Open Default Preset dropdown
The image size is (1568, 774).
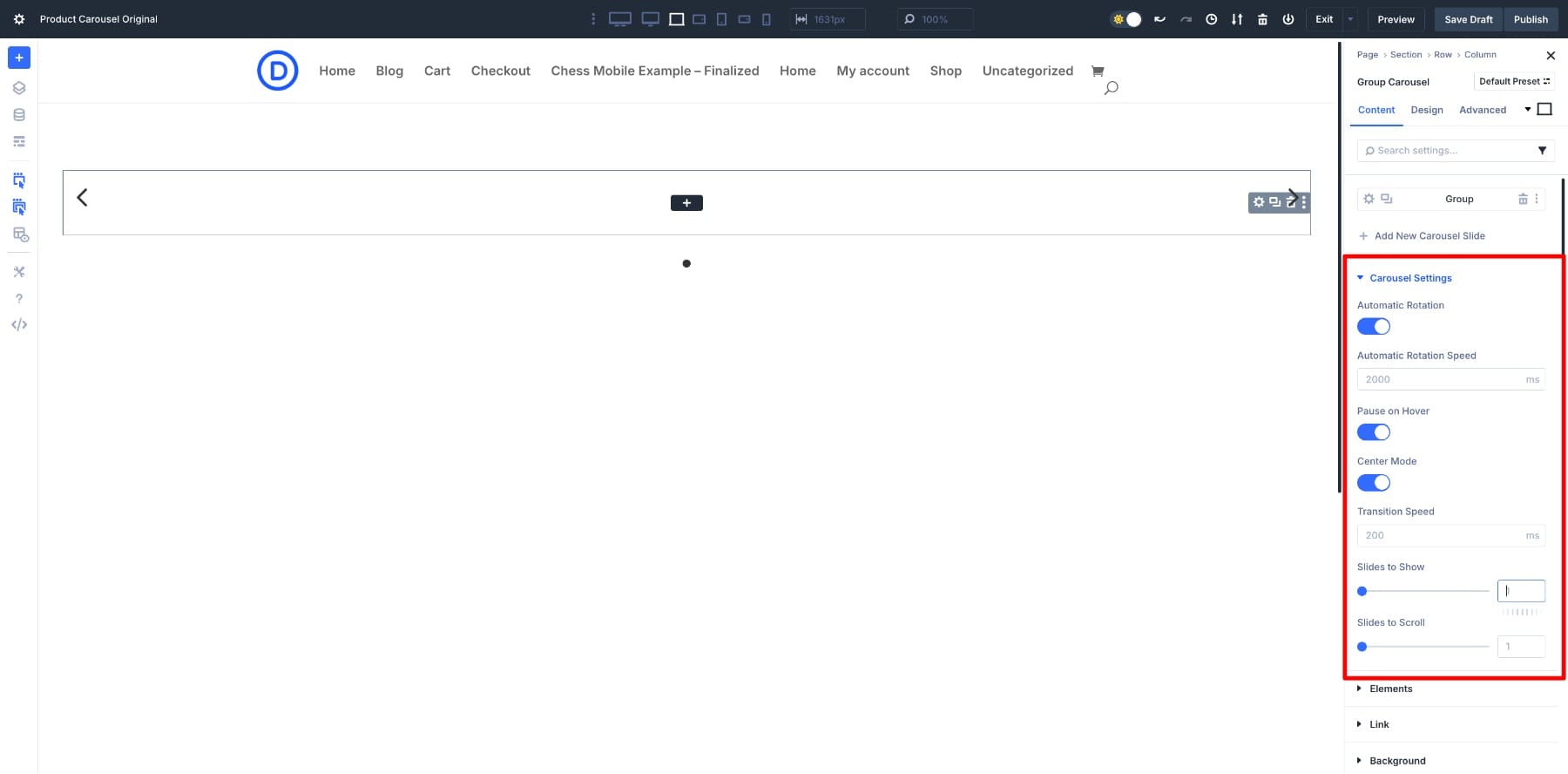(1514, 81)
